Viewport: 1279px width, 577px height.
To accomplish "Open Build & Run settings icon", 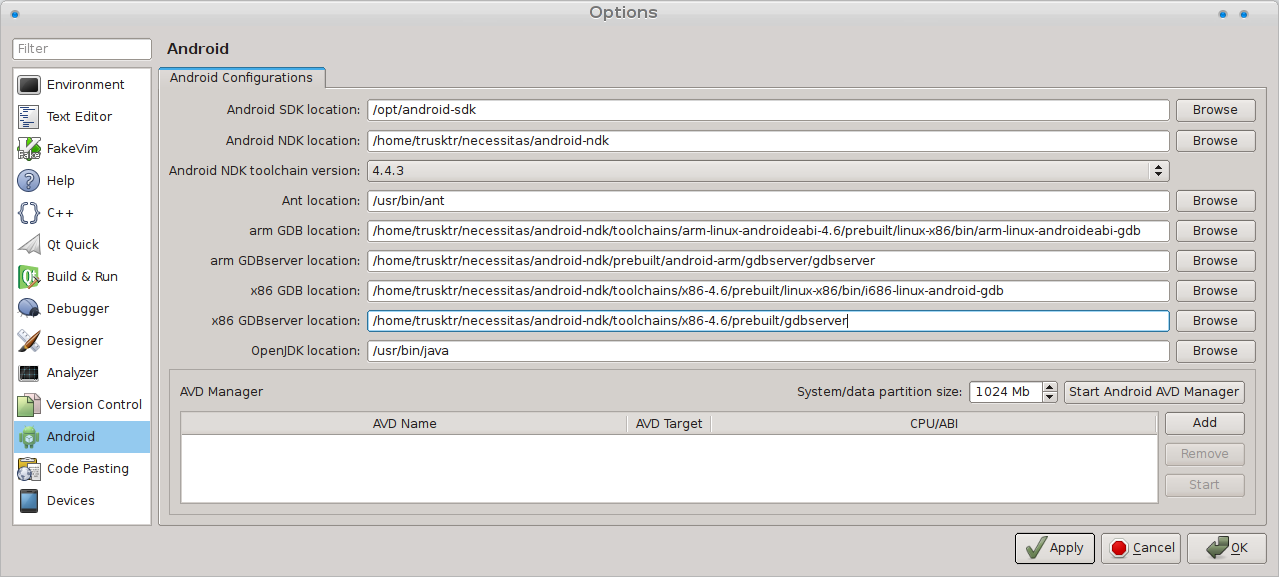I will [x=29, y=277].
